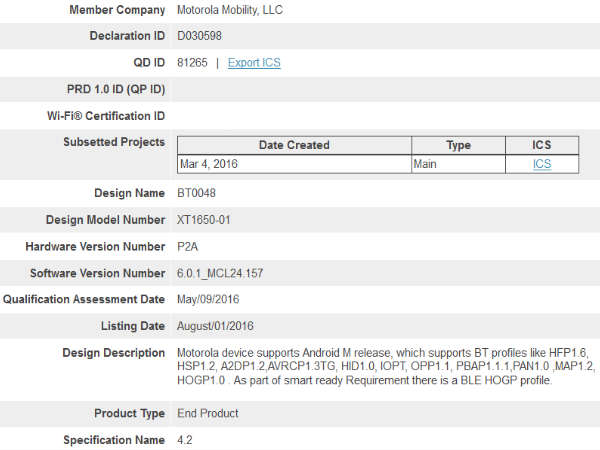Click the assessment date May/09/2016
Viewport: 600px width, 450px height.
[208, 299]
